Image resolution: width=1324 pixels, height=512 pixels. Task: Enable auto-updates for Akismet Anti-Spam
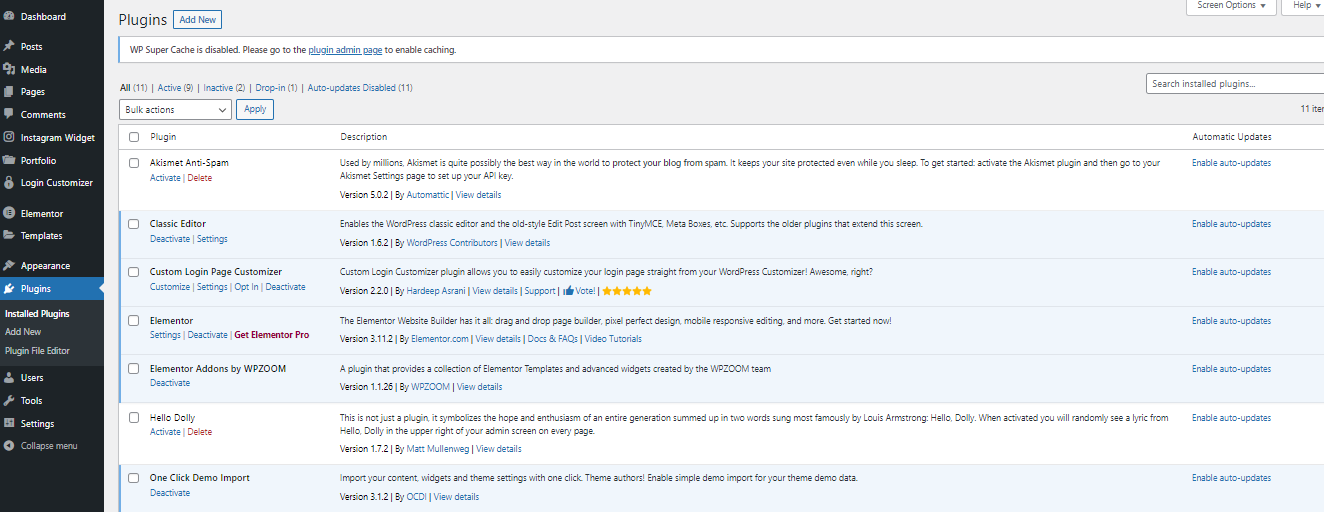pos(1231,163)
